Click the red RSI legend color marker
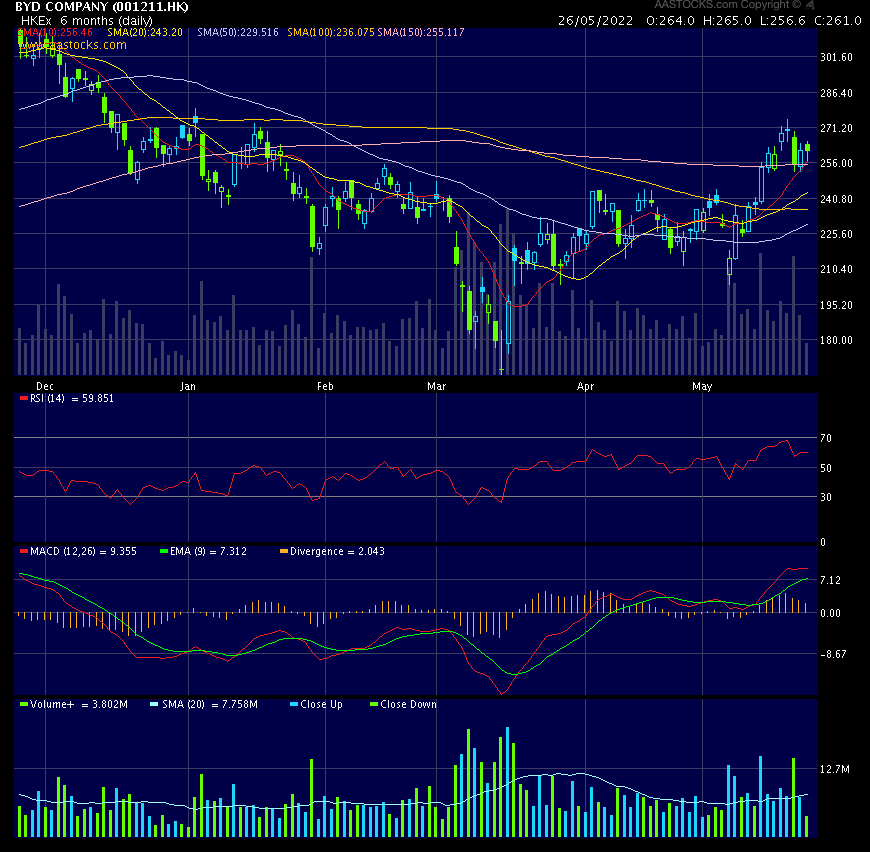The width and height of the screenshot is (870, 852). [24, 398]
